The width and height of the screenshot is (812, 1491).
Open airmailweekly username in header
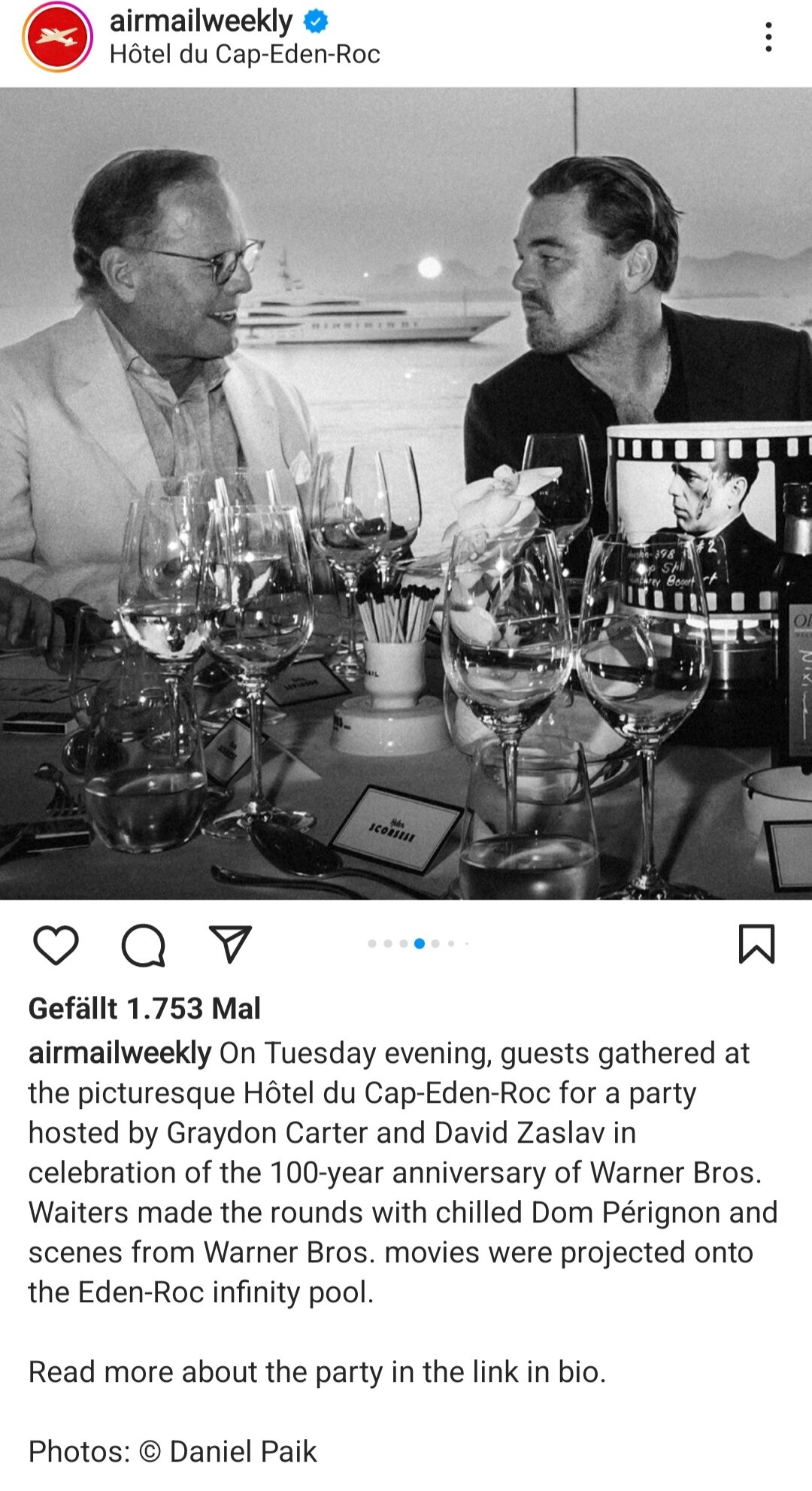201,22
